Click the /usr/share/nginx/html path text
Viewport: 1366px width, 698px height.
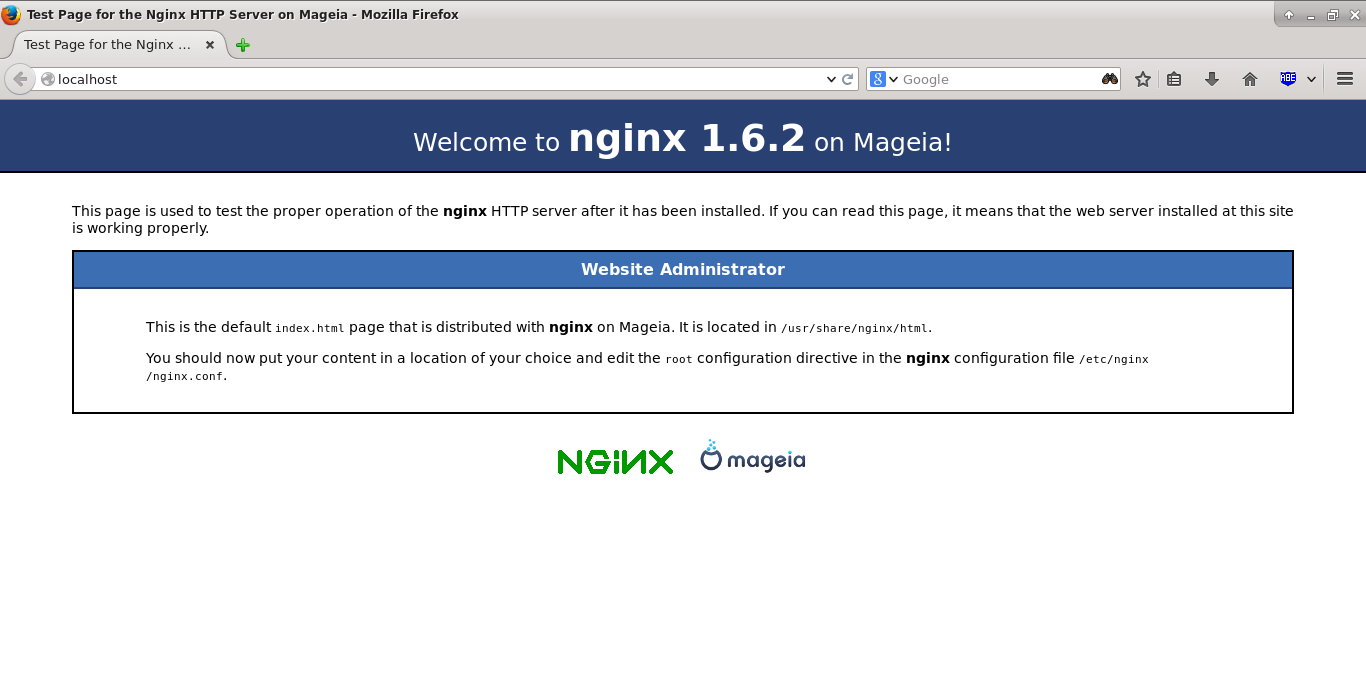tap(855, 328)
